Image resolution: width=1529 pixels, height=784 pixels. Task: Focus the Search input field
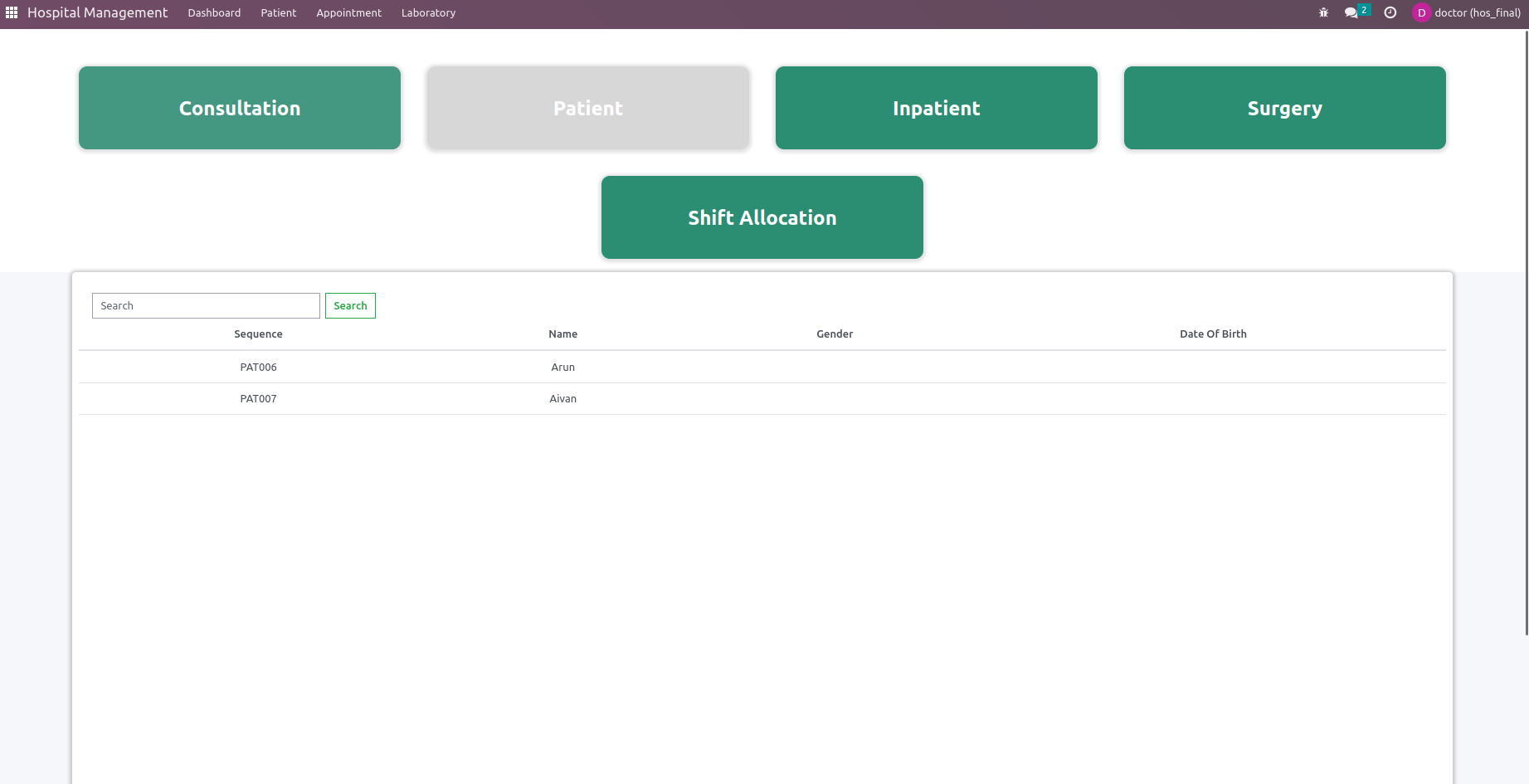click(x=206, y=305)
